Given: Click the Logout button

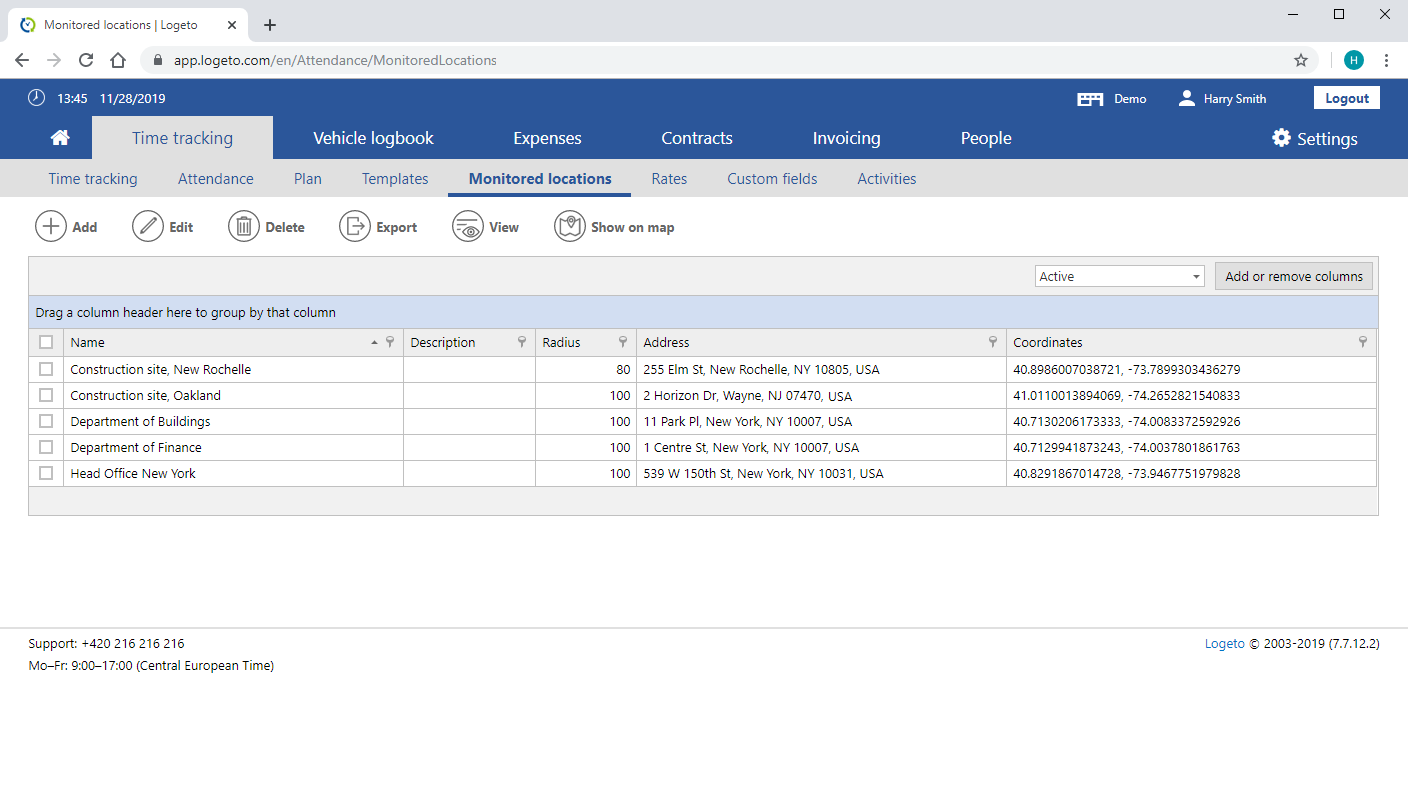Looking at the screenshot, I should 1347,98.
